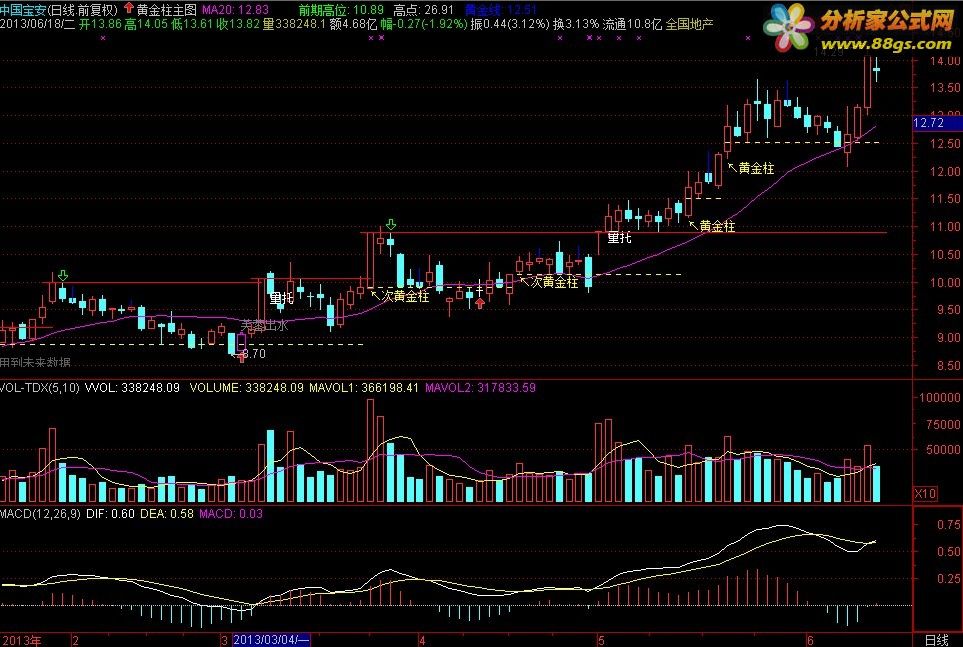963x647 pixels.
Task: Click the 次黄金柱 label in late March
Action: 405,296
